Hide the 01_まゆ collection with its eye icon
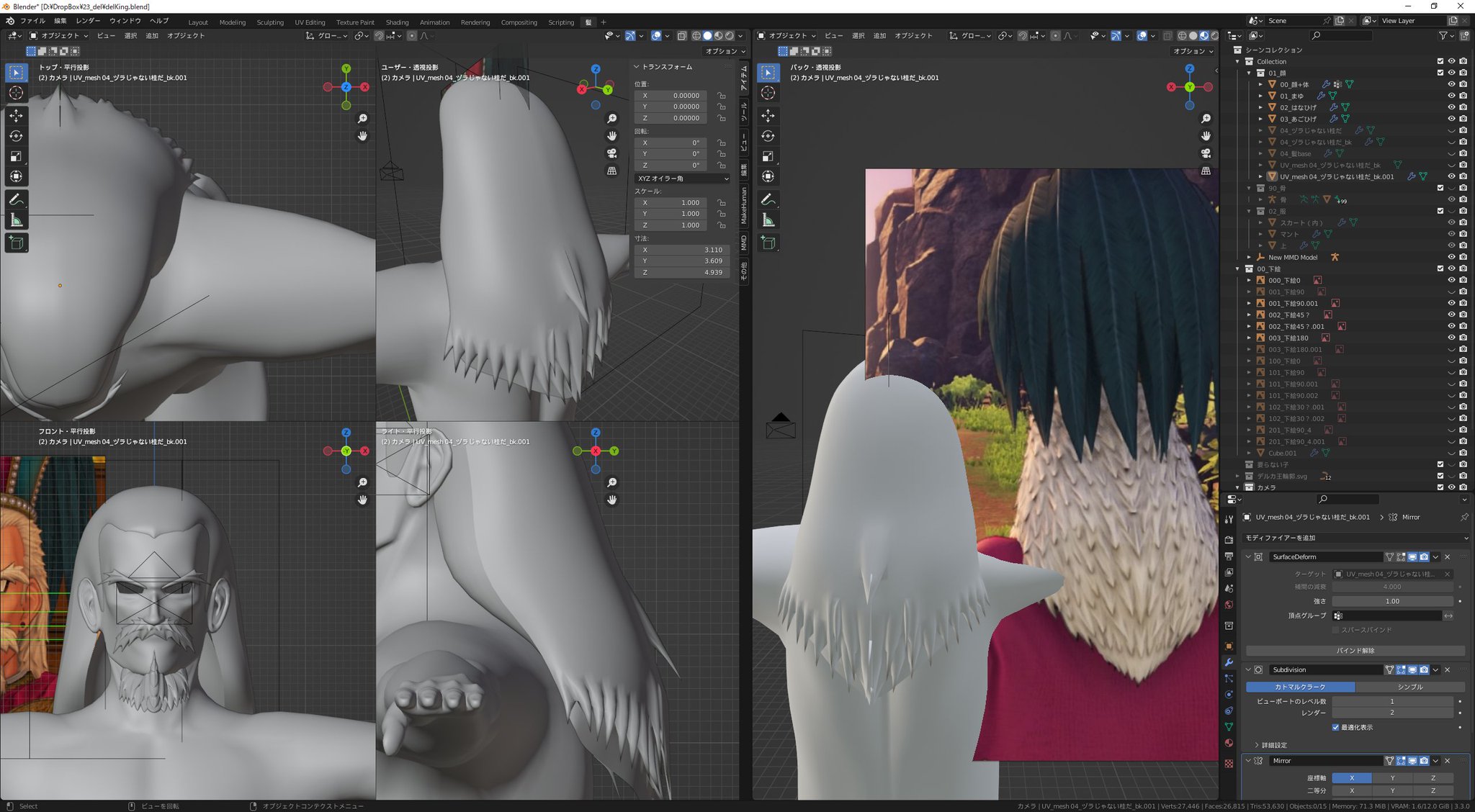Screen dimensions: 1475x812 click(x=1453, y=96)
